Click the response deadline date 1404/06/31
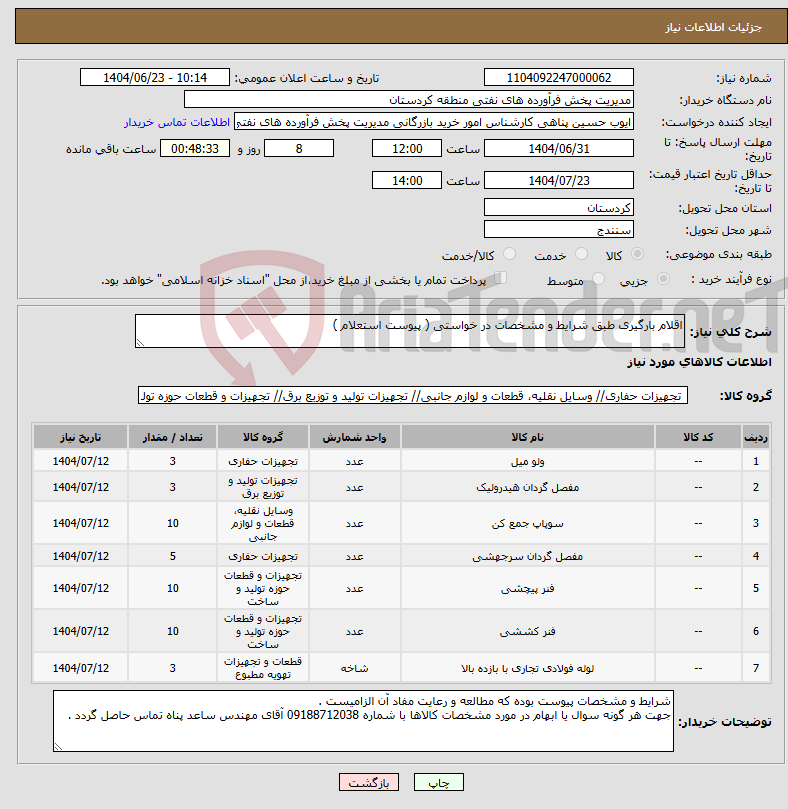Screen dimensions: 788x809 click(x=559, y=149)
